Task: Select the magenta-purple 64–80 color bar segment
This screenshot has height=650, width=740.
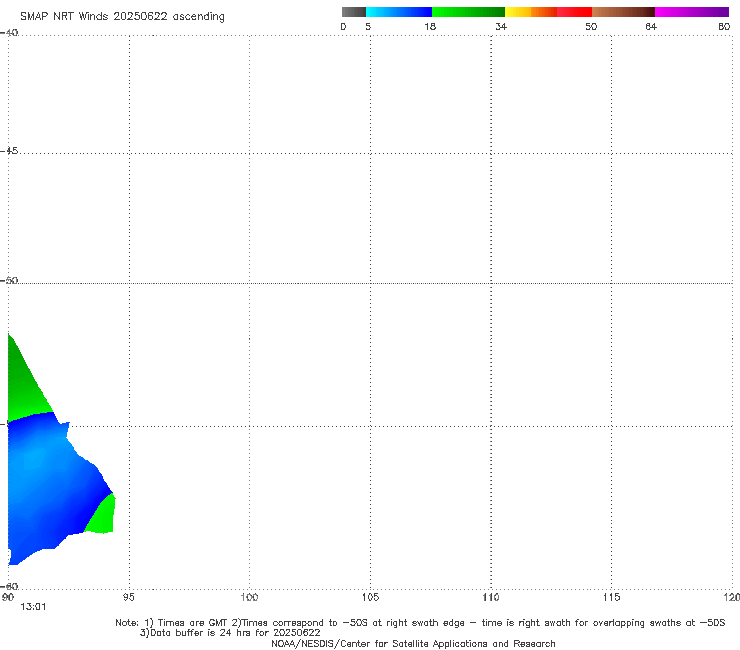Action: [692, 12]
